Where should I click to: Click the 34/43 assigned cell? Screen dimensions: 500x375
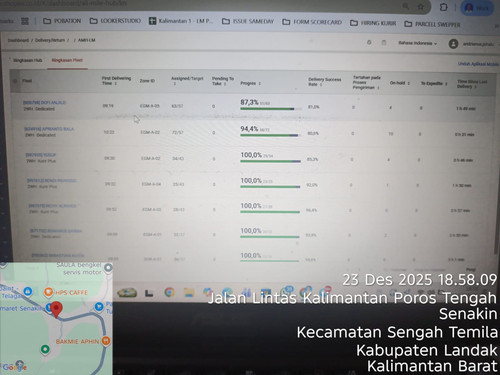pos(178,158)
